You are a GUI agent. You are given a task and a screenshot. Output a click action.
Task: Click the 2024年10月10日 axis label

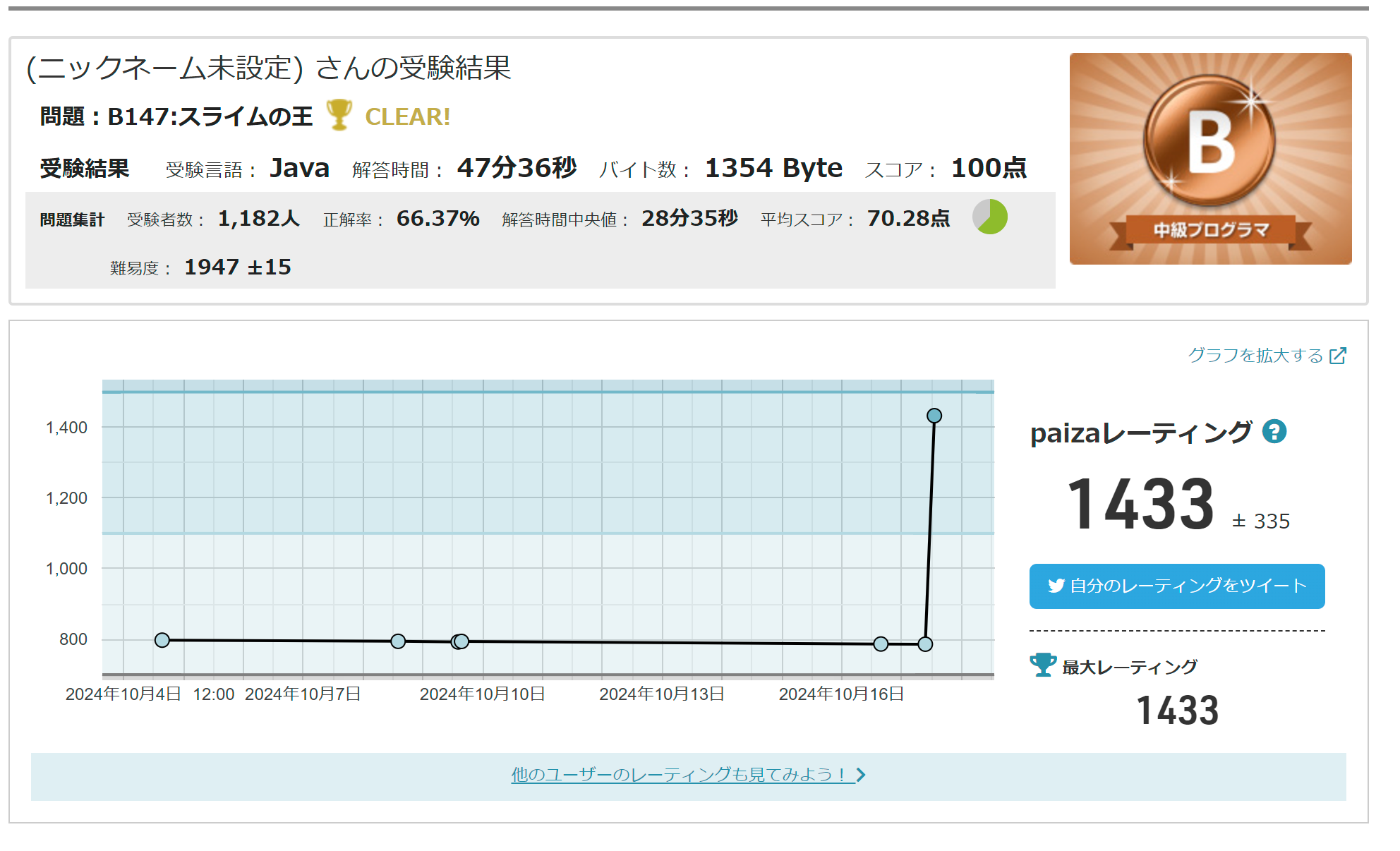coord(482,694)
